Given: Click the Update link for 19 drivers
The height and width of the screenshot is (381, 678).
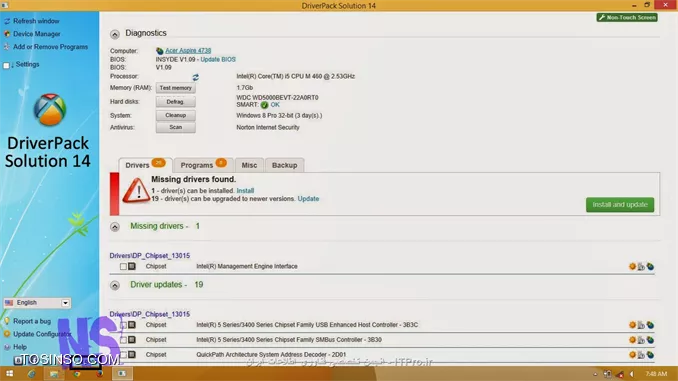Looking at the screenshot, I should [x=308, y=199].
